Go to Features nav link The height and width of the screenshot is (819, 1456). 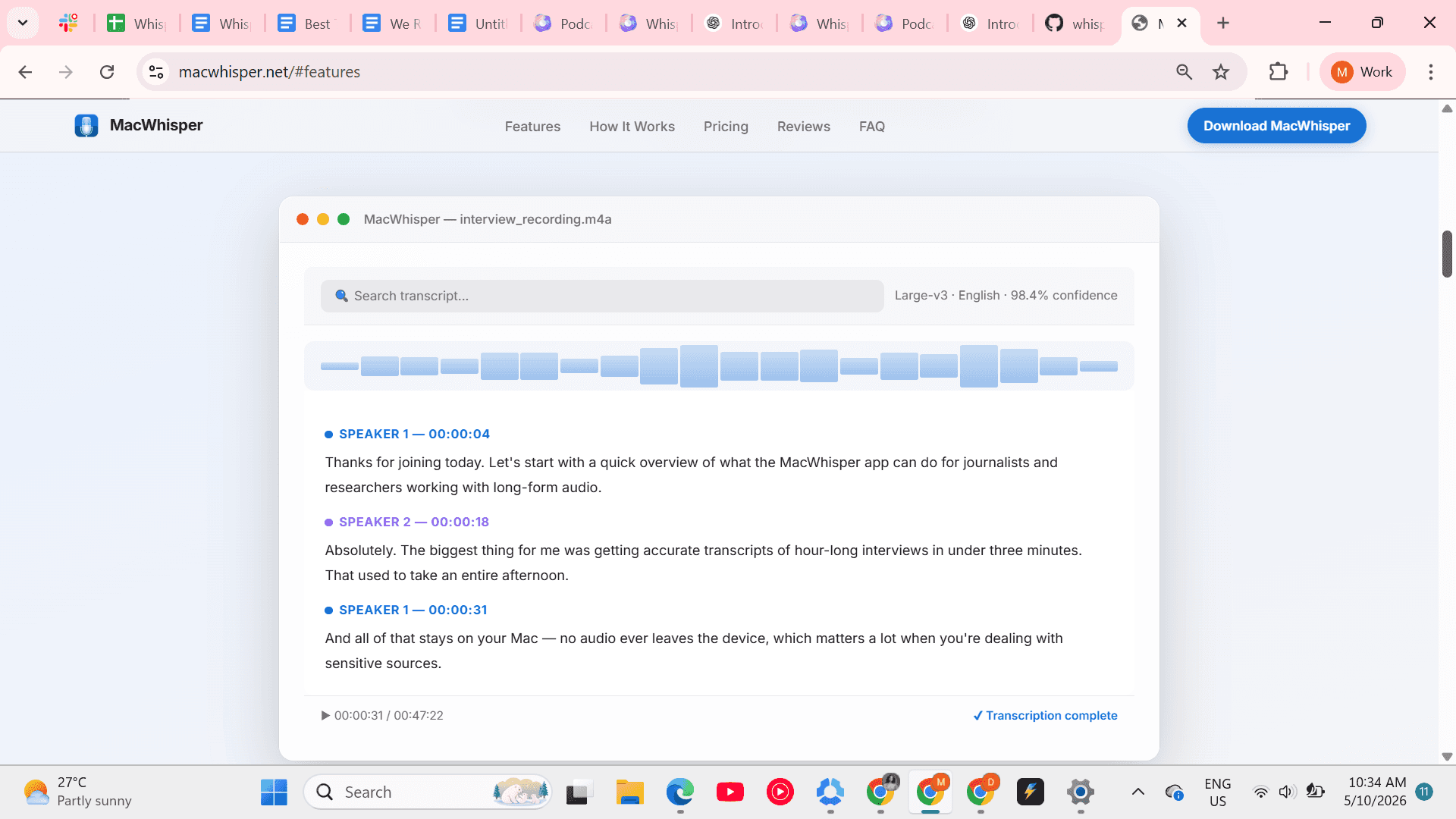pyautogui.click(x=532, y=127)
